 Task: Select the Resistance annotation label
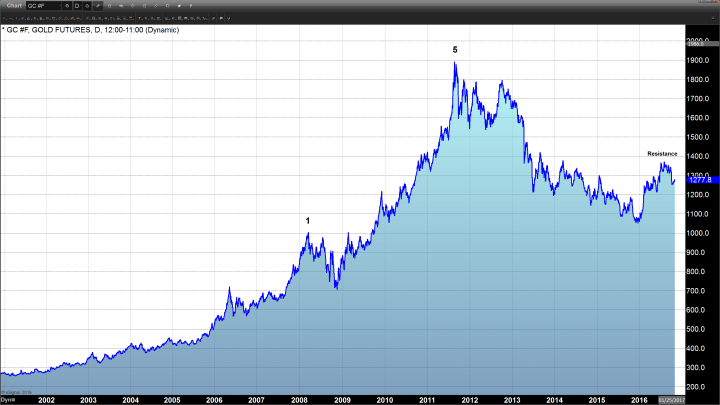[662, 153]
